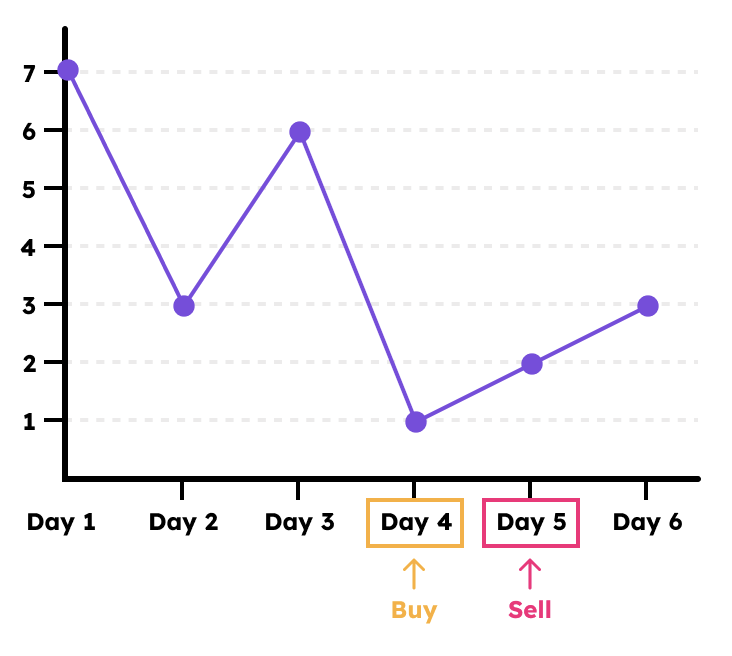The width and height of the screenshot is (732, 656).
Task: Select the Day 1 data point at 7
Action: pos(68,70)
